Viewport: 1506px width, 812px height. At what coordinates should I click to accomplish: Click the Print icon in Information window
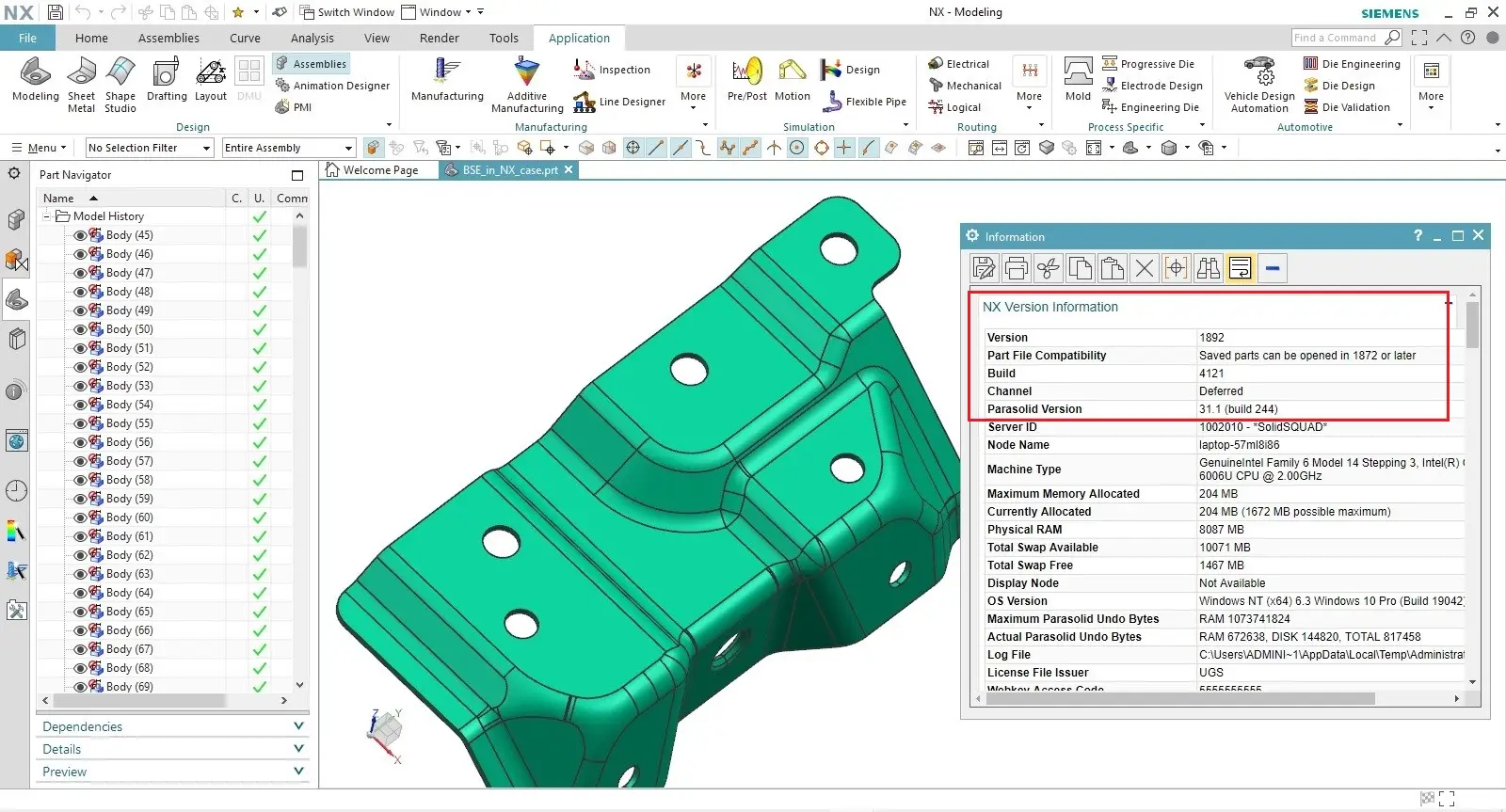[1017, 268]
